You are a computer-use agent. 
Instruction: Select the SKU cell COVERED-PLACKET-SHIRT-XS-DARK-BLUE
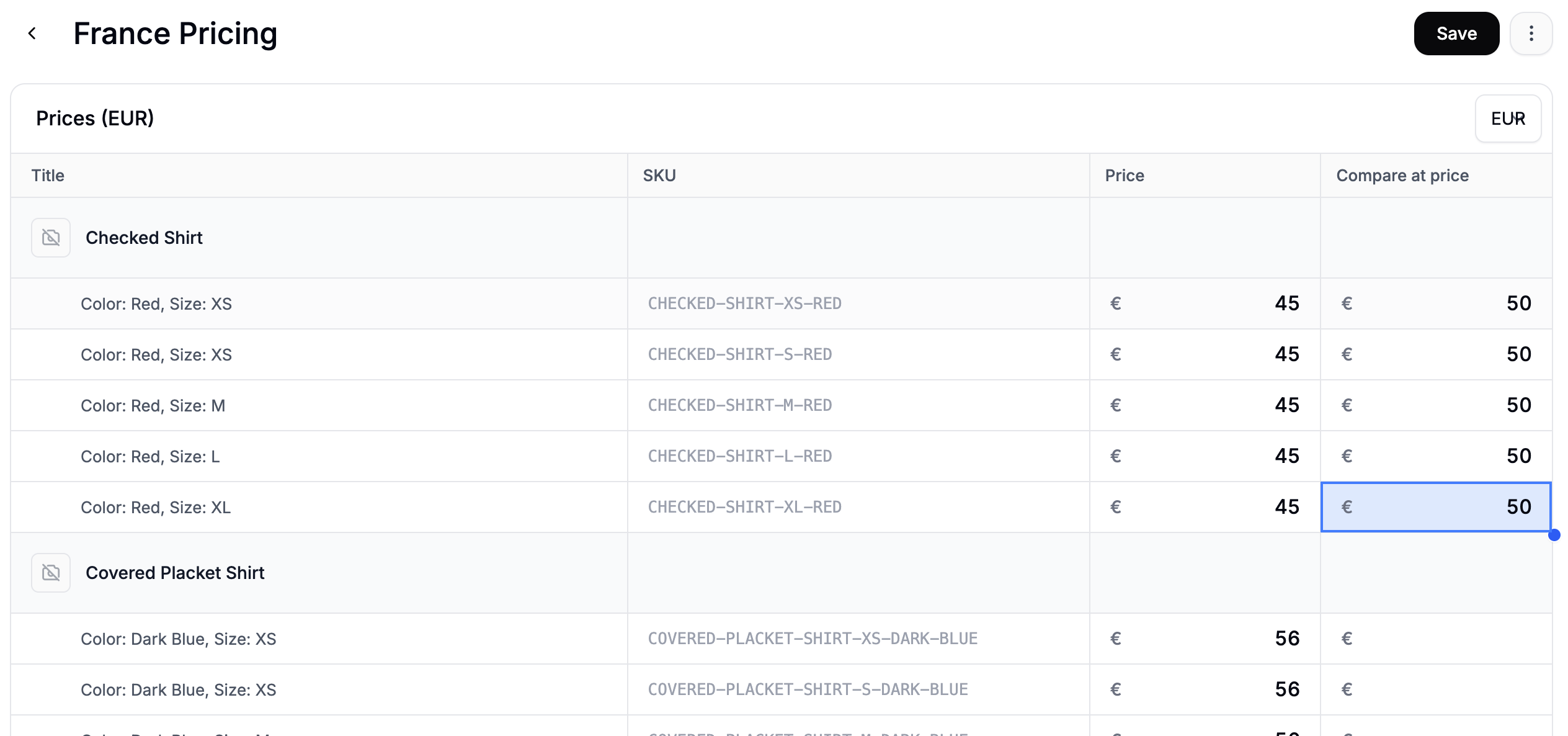click(813, 639)
